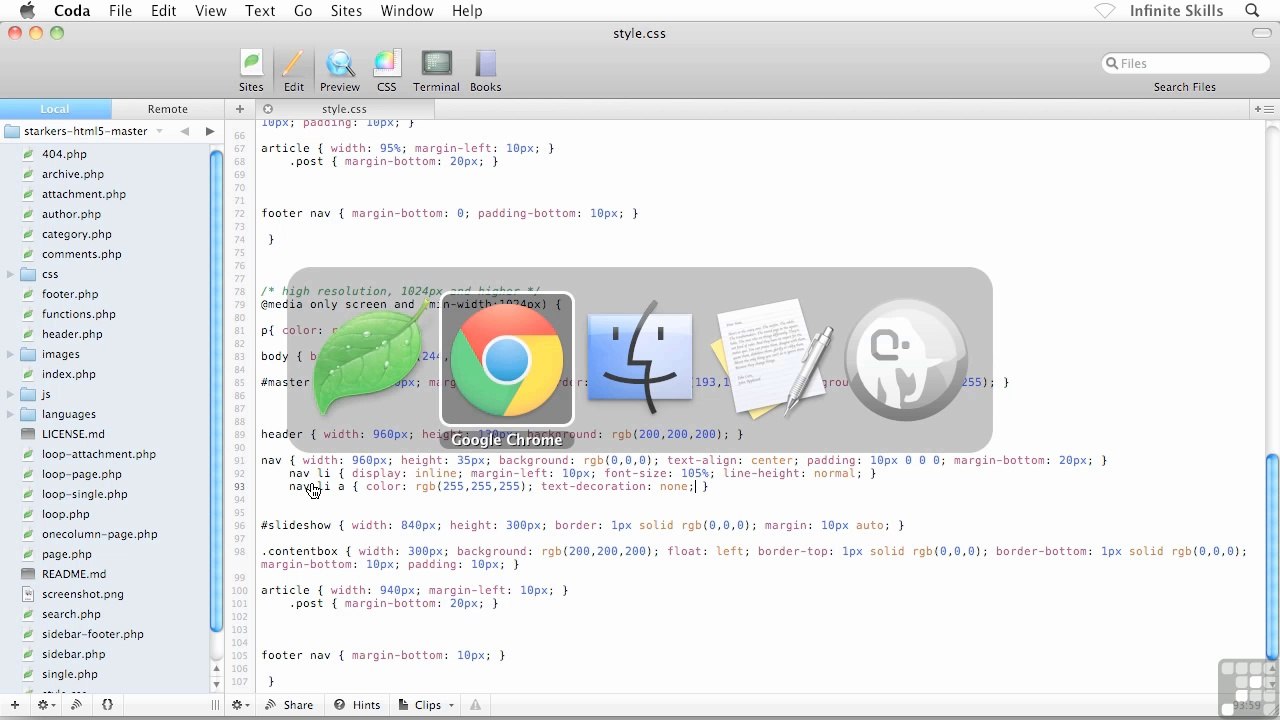Open the Sites view in toolbar
1280x720 pixels.
251,71
